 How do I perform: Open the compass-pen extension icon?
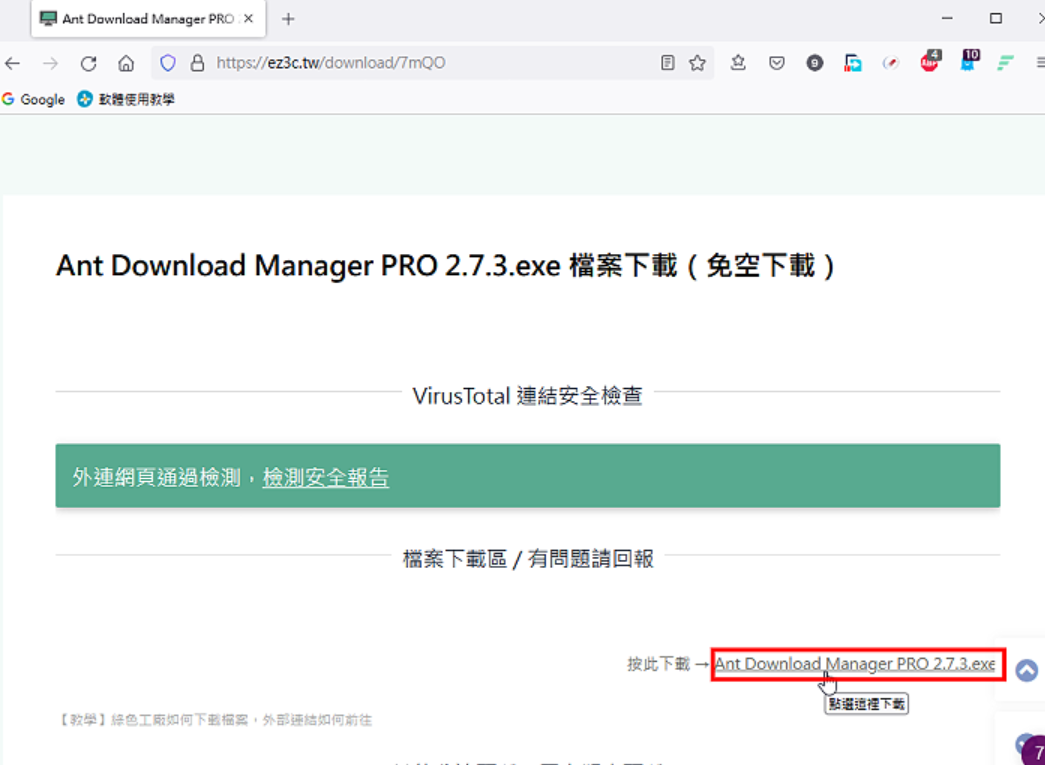[890, 63]
